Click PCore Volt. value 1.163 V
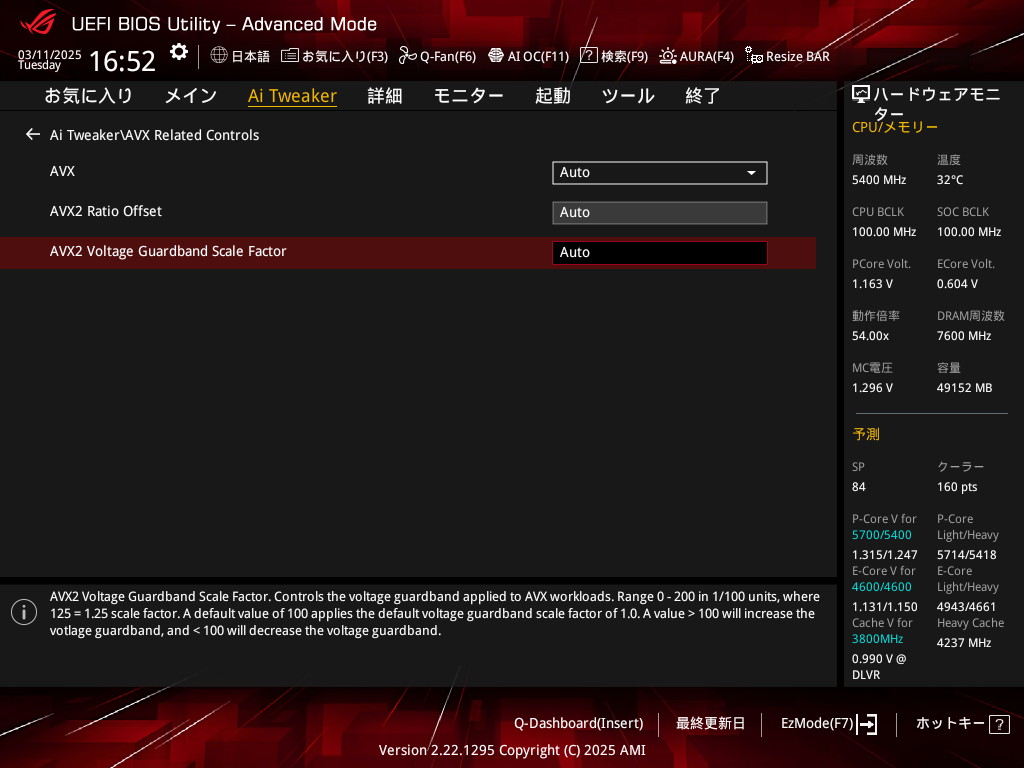Screen dimensions: 1024x768 [x=872, y=284]
